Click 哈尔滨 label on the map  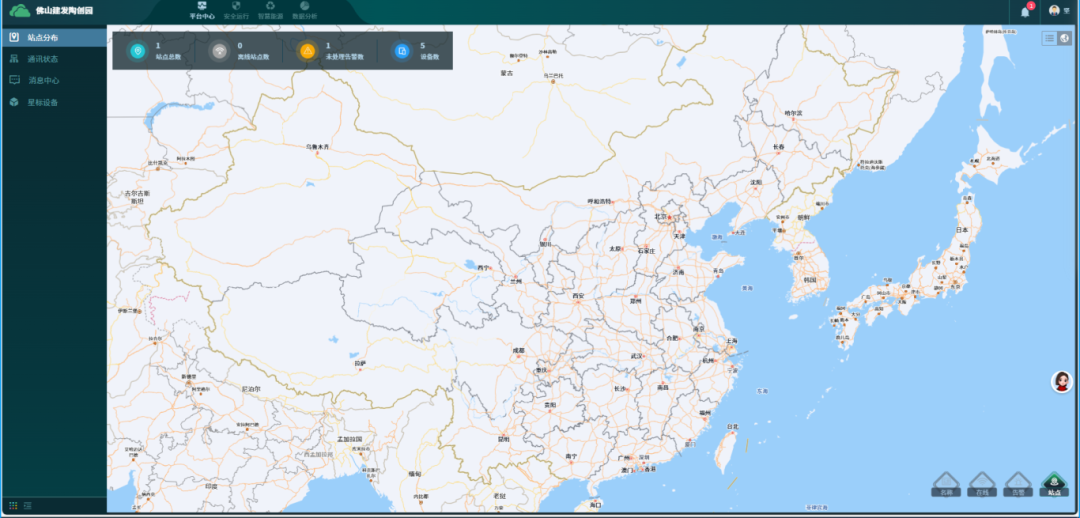793,113
